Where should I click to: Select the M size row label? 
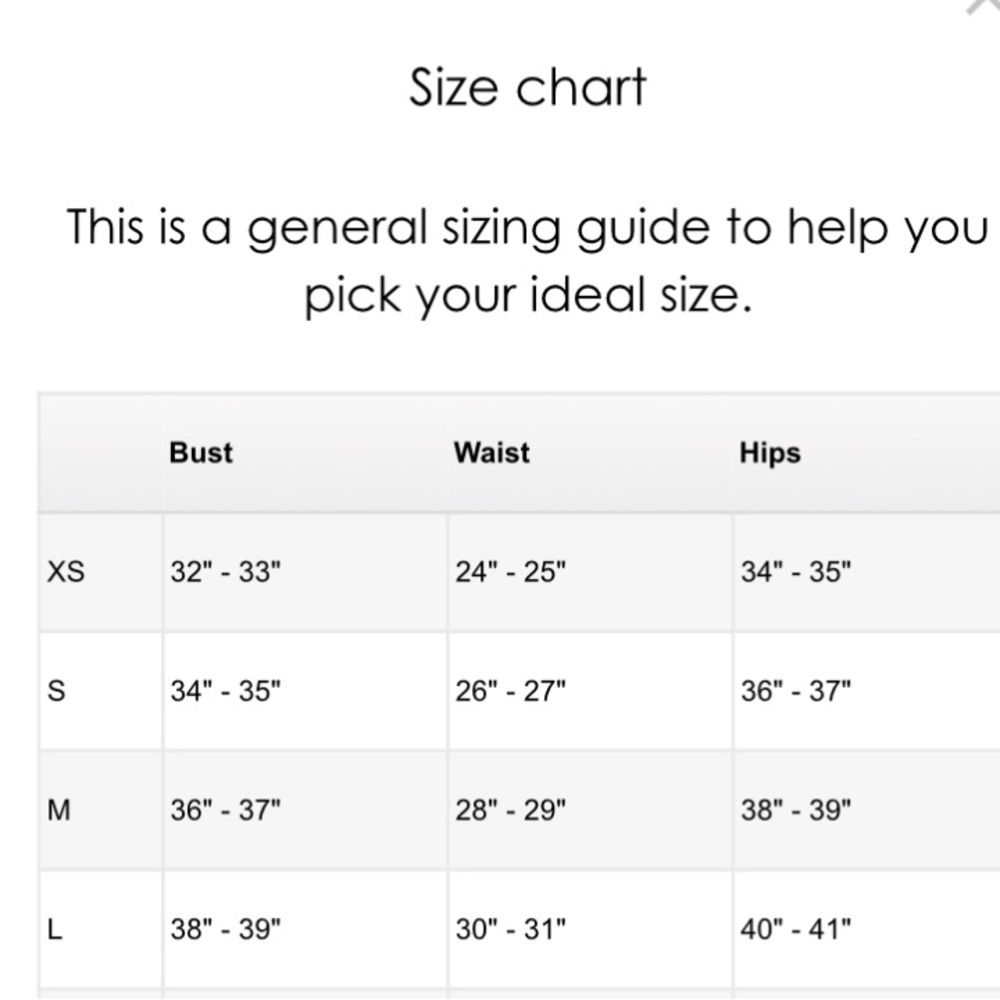pyautogui.click(x=59, y=811)
